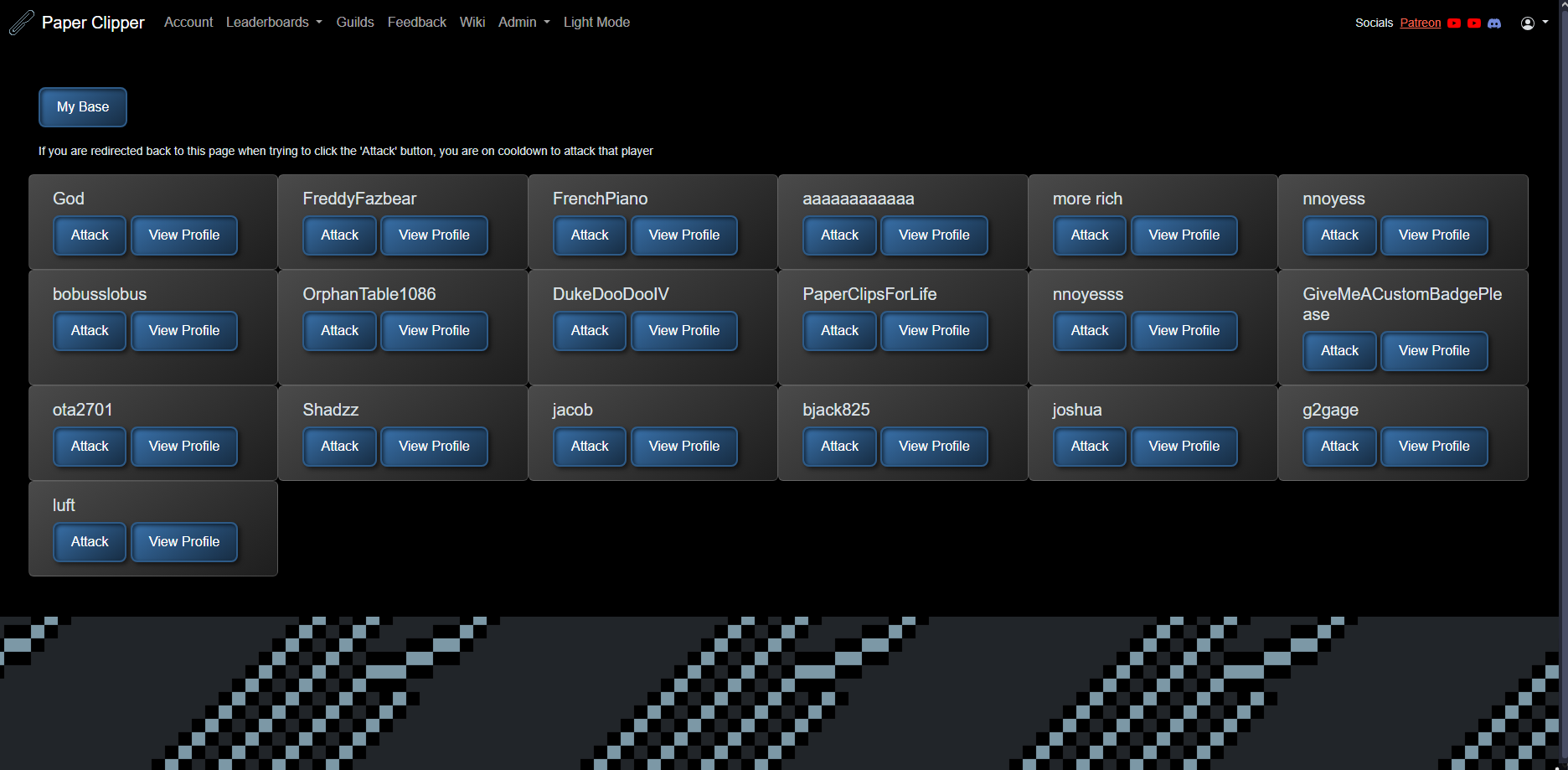The height and width of the screenshot is (770, 1568).
Task: View Shadzz's profile
Action: (x=434, y=447)
